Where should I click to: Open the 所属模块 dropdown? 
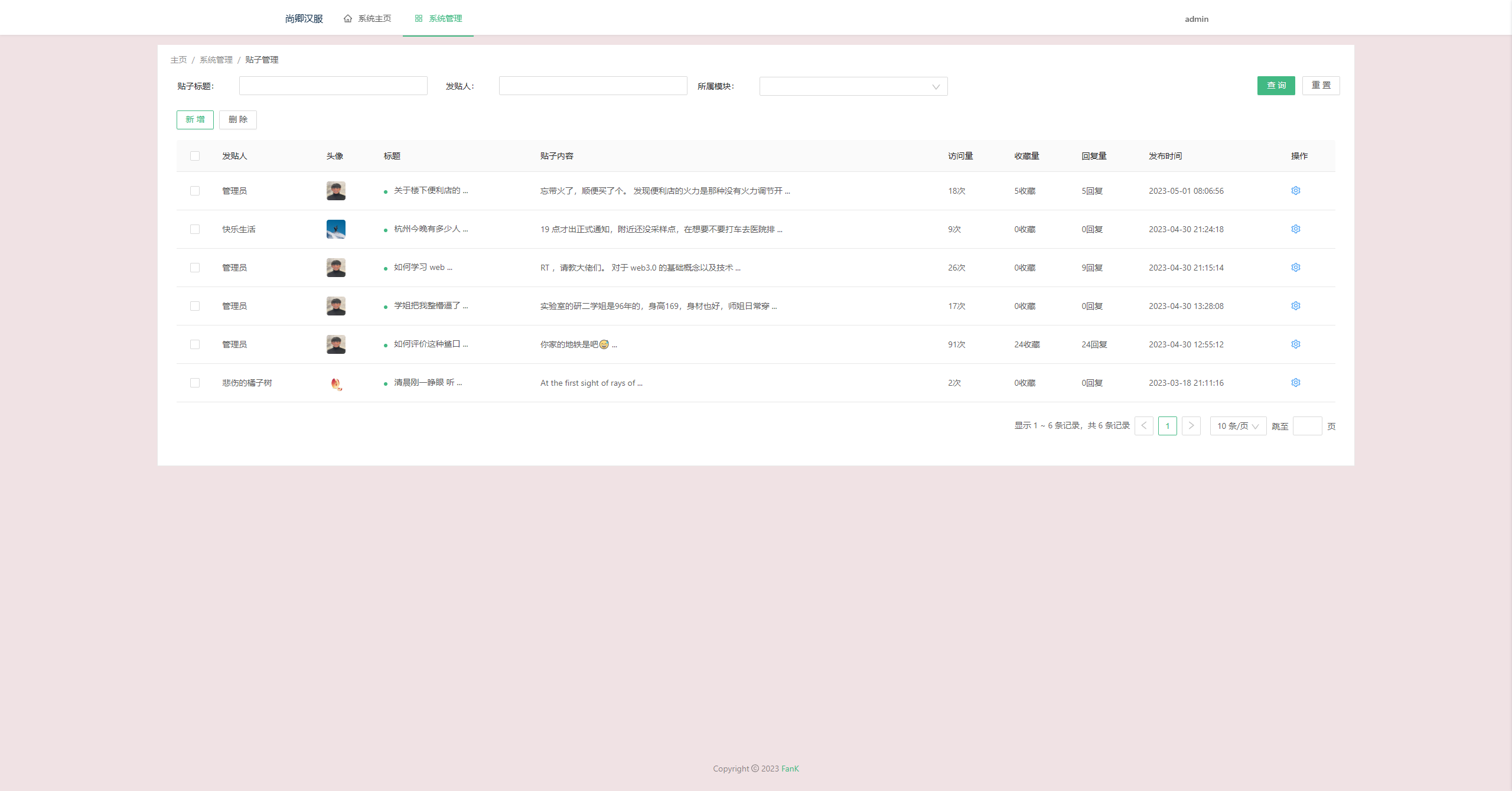pos(853,86)
